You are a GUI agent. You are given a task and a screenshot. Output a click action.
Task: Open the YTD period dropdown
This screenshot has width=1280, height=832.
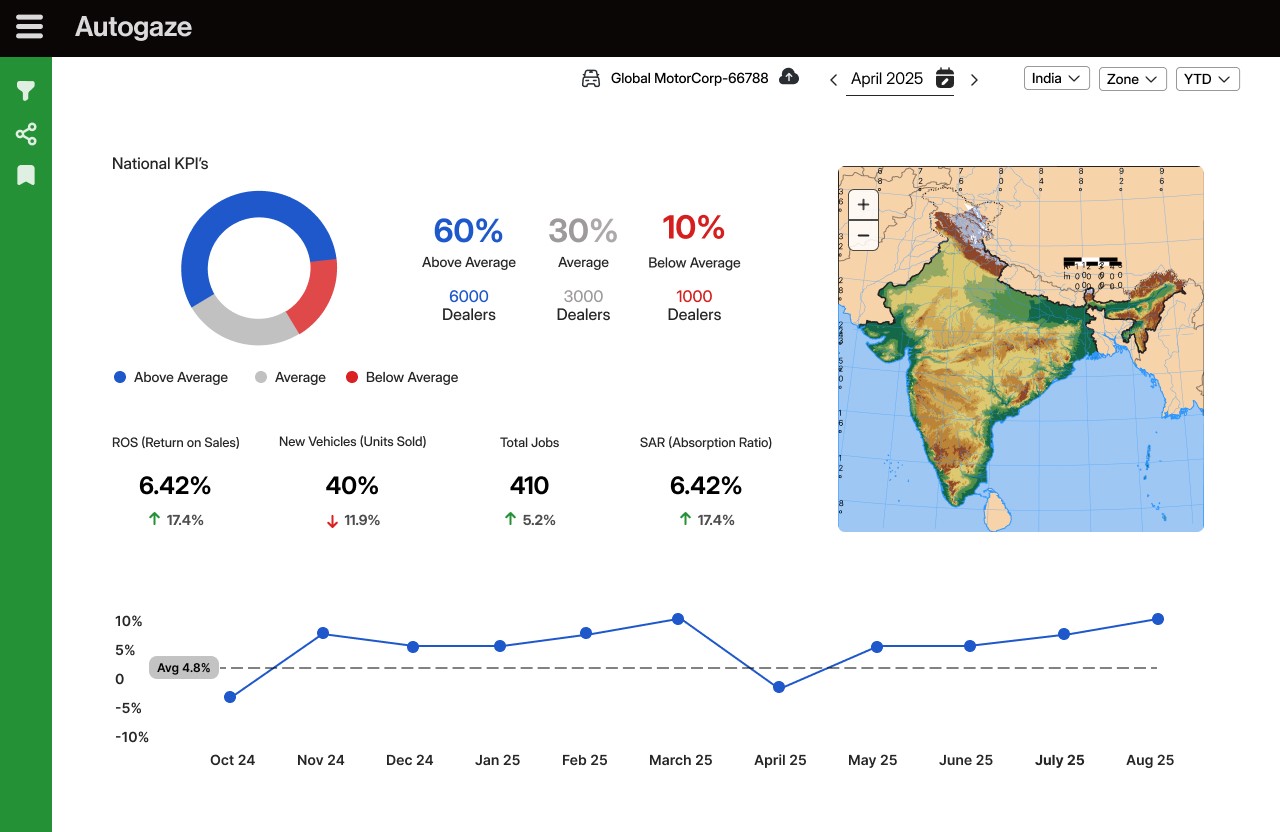(1207, 78)
